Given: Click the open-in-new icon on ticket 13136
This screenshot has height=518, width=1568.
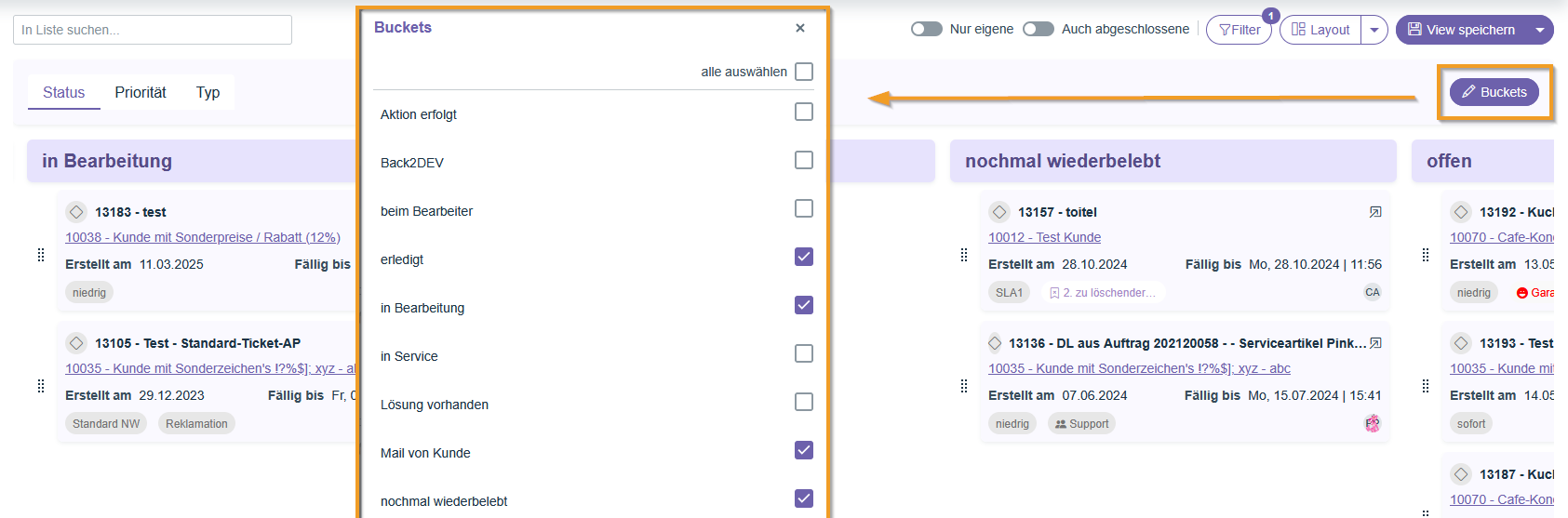Looking at the screenshot, I should coord(1374,343).
